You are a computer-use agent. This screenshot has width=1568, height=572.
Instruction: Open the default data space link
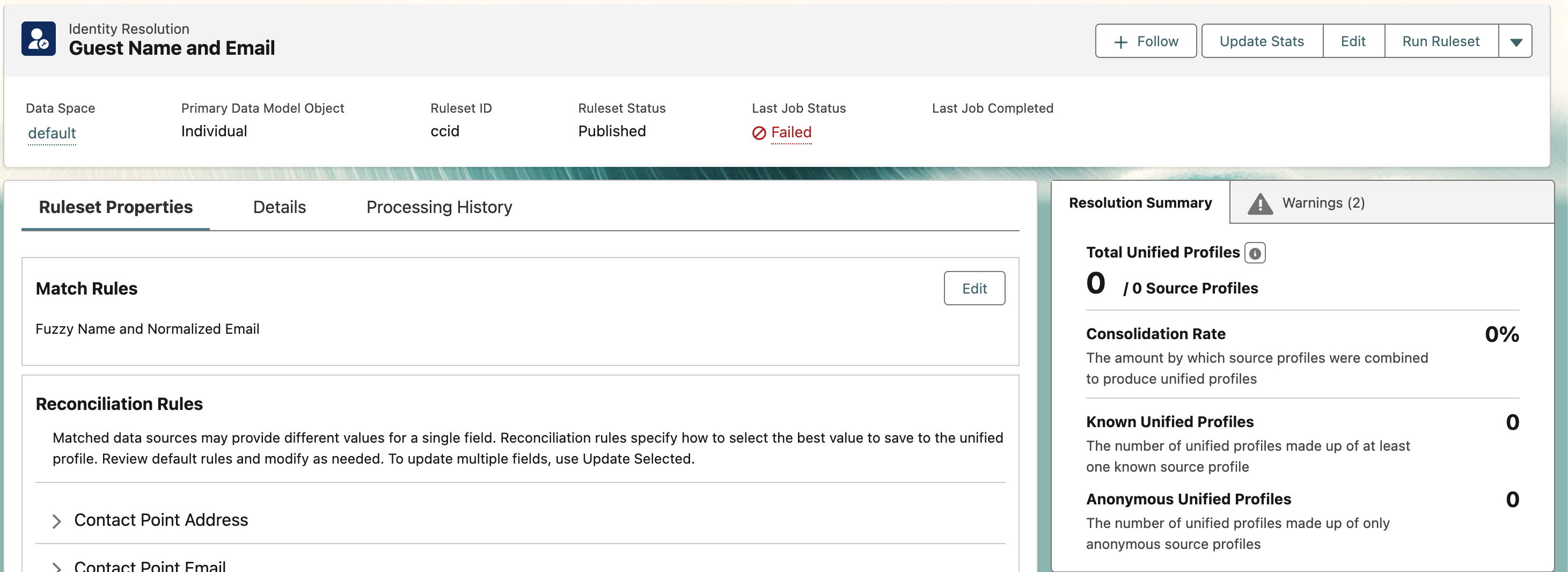coord(52,133)
